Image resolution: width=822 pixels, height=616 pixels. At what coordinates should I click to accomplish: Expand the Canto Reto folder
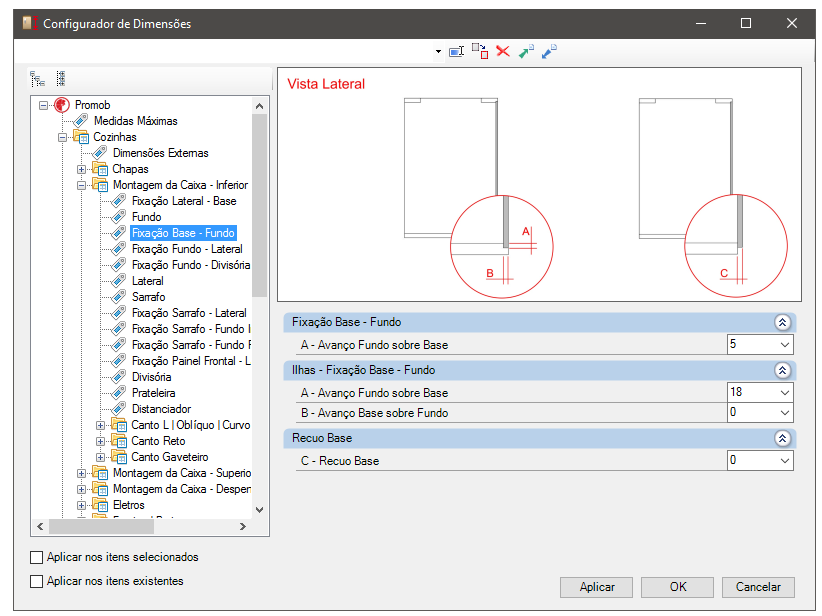tap(100, 441)
